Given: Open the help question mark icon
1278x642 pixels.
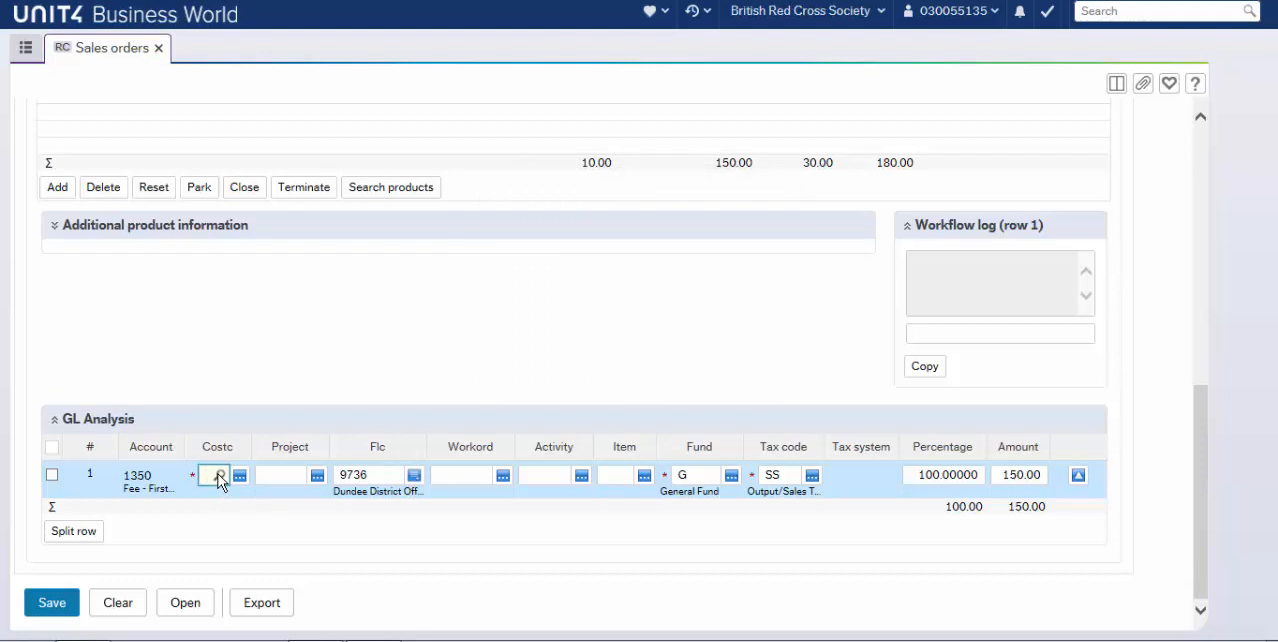Looking at the screenshot, I should click(x=1195, y=84).
